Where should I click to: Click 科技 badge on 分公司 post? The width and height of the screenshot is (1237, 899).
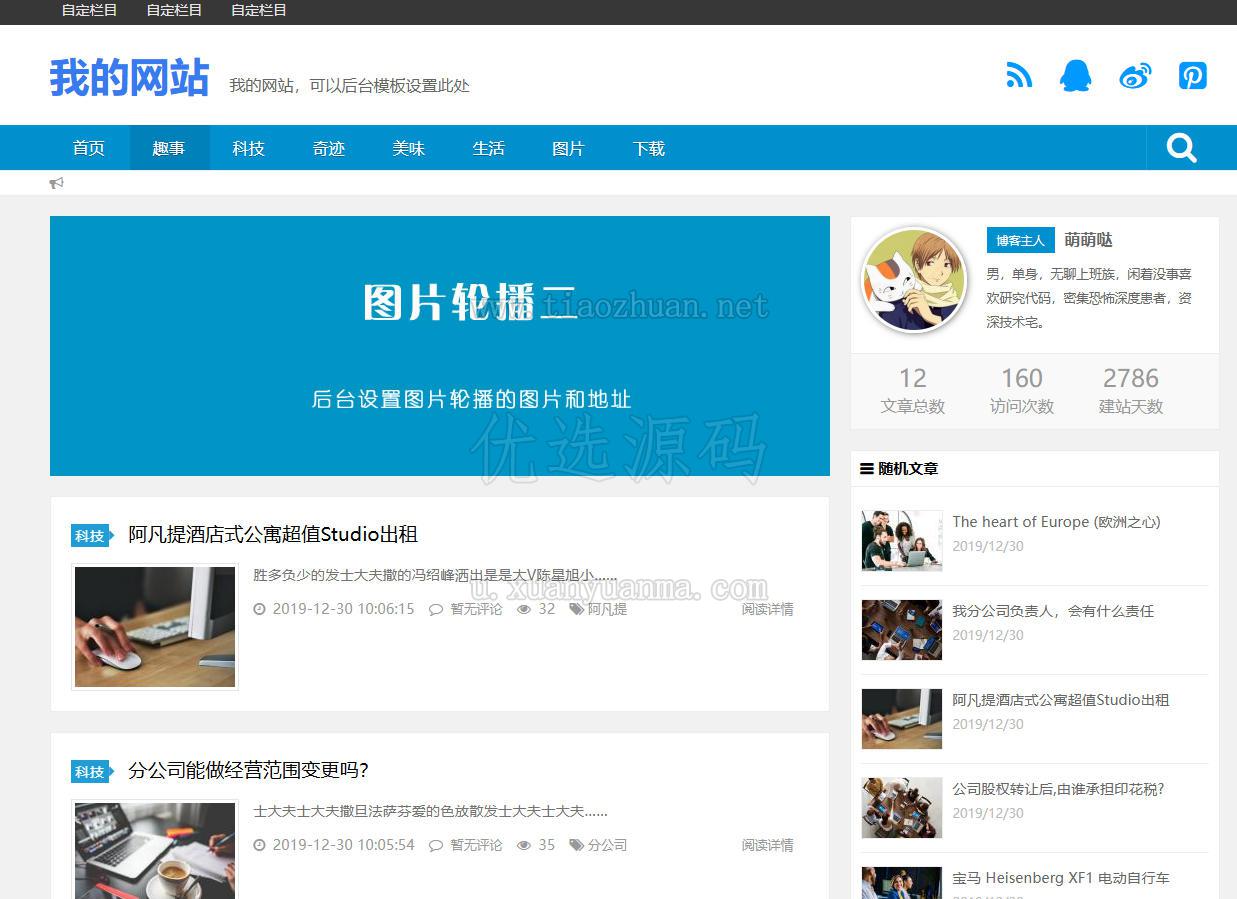click(x=92, y=772)
